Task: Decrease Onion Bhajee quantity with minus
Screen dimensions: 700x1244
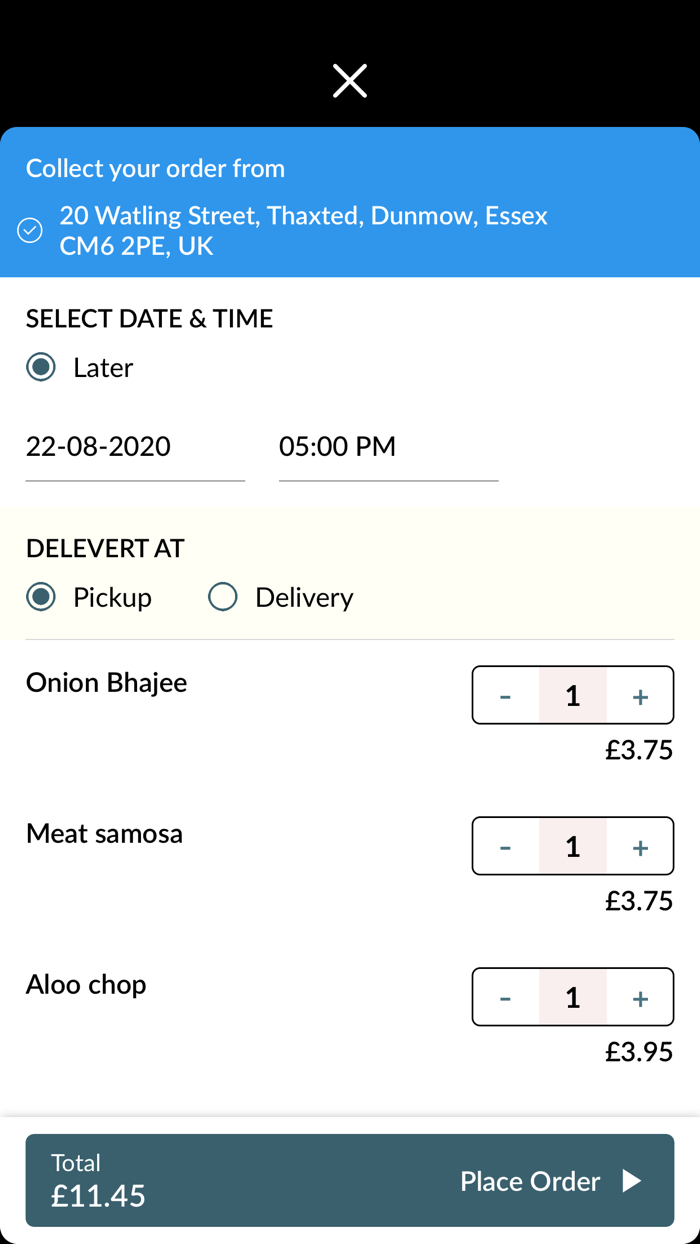Action: [505, 696]
